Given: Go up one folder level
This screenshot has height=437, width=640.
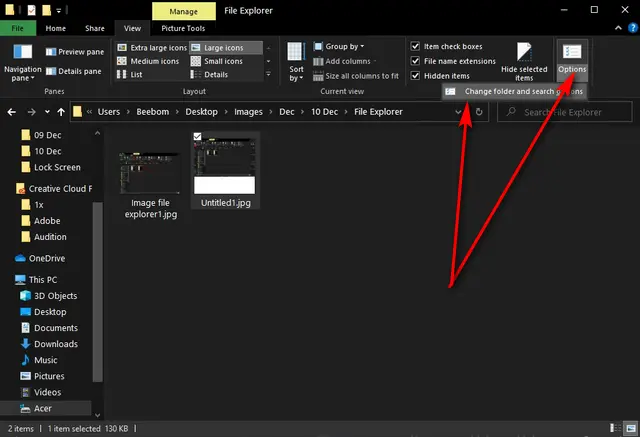Looking at the screenshot, I should click(x=61, y=112).
